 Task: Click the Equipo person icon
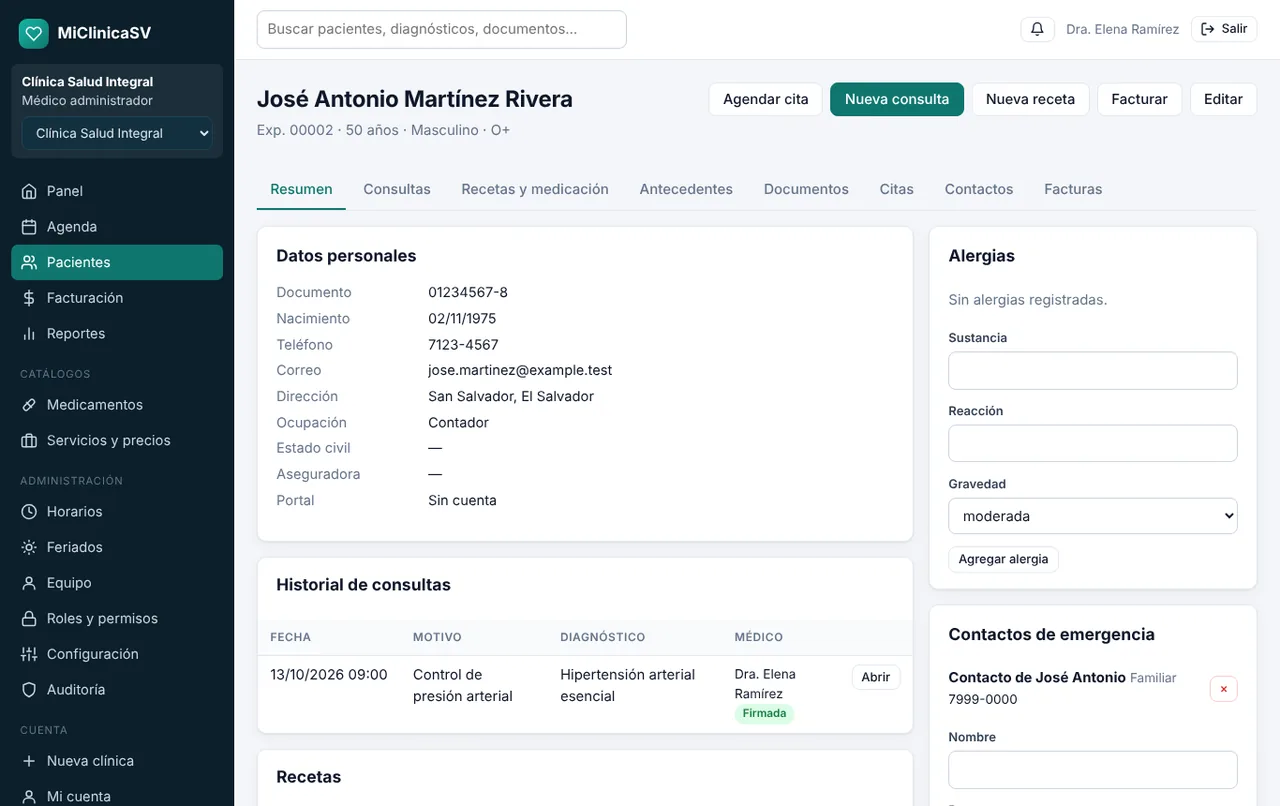29,583
